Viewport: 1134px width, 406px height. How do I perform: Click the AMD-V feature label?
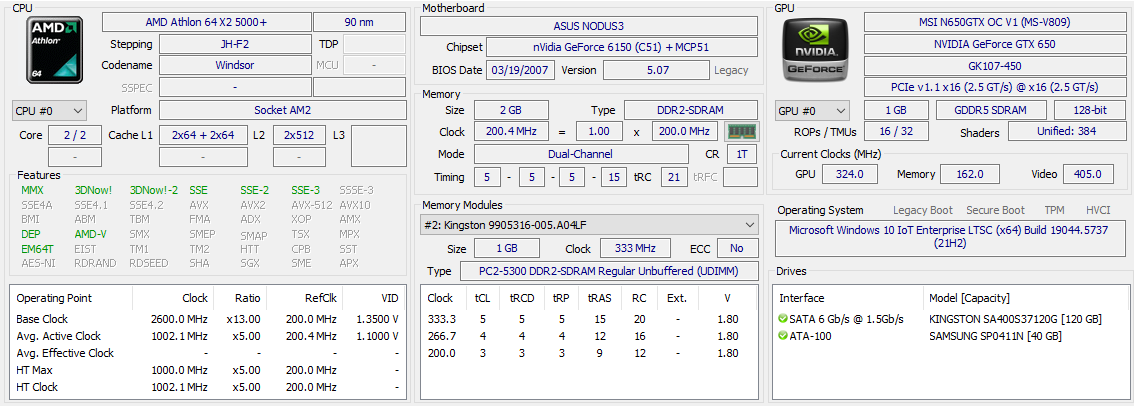(90, 234)
